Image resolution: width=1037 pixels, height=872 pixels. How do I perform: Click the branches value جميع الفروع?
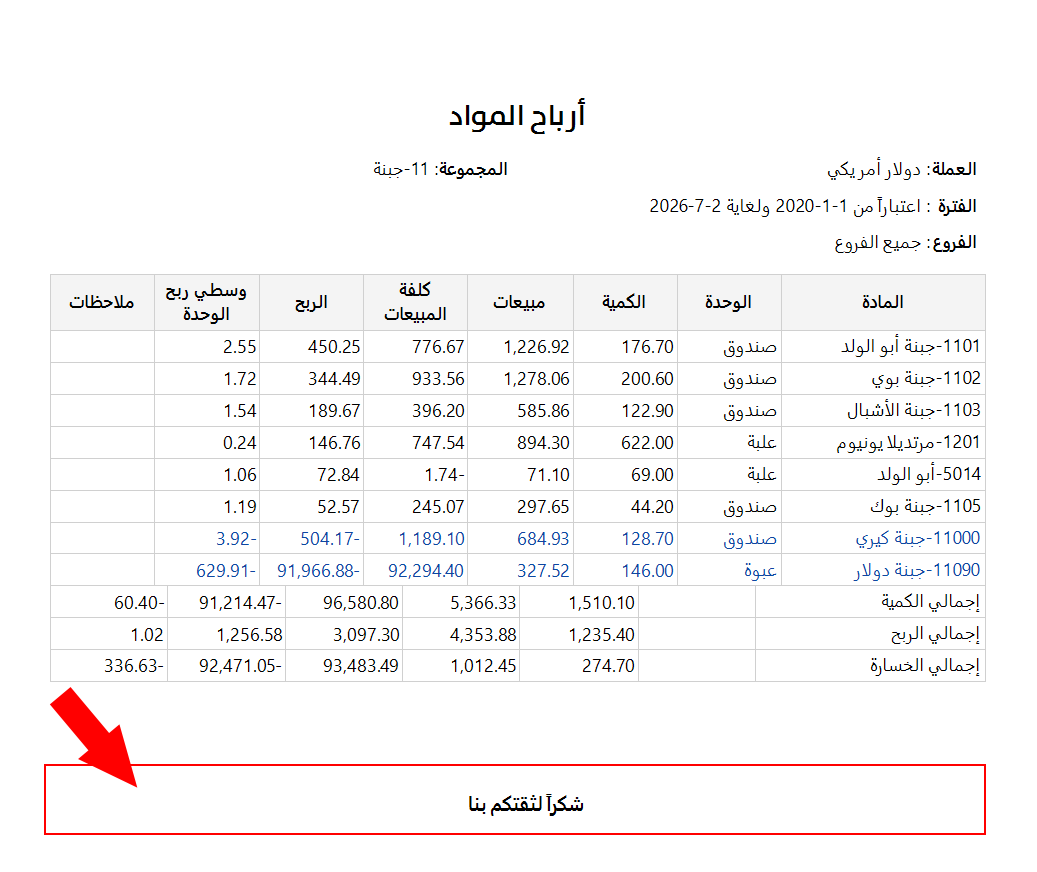point(878,243)
